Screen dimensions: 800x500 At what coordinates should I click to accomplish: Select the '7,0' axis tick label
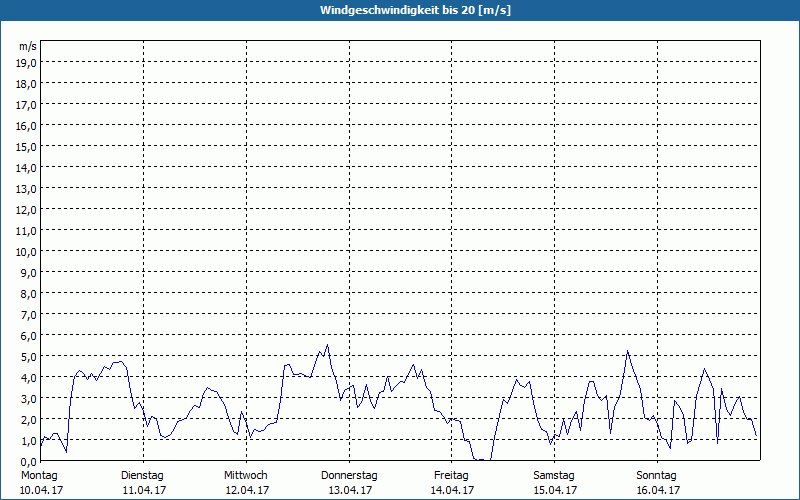(x=30, y=315)
